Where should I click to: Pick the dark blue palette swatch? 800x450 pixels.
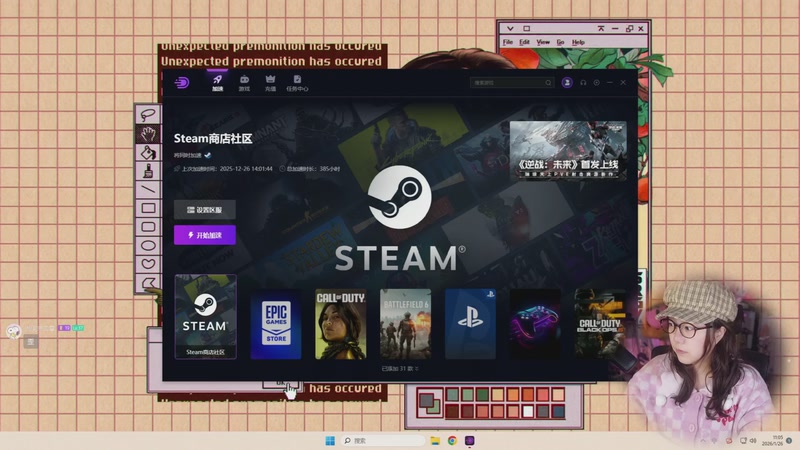click(558, 411)
